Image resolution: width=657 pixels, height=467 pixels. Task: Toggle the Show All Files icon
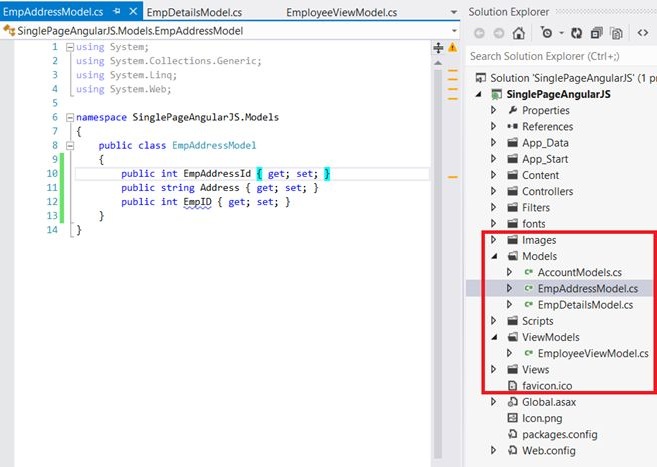(616, 33)
